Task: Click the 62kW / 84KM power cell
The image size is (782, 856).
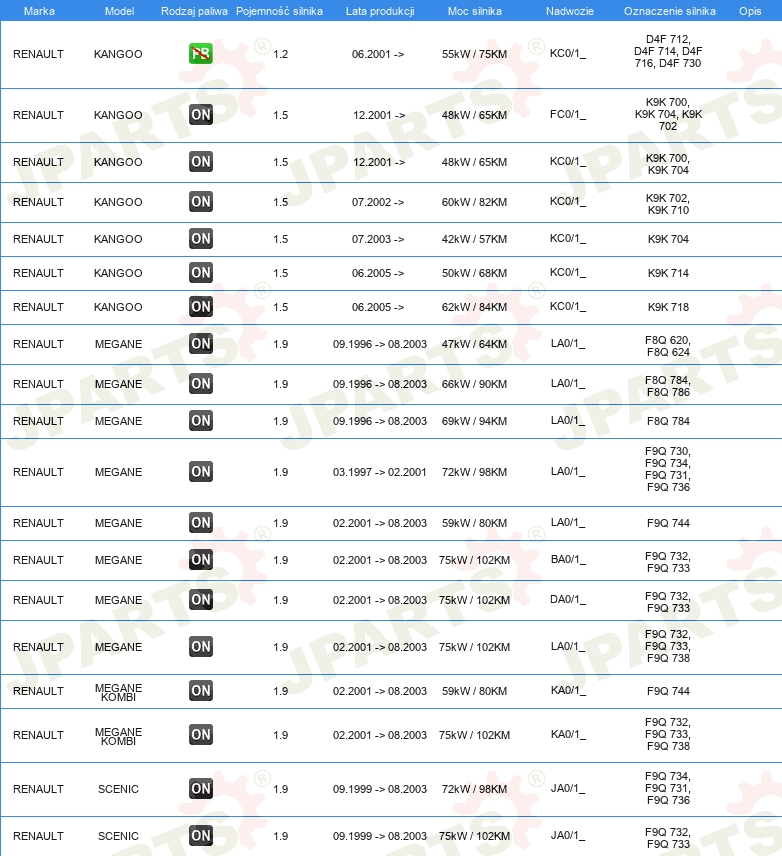Action: pyautogui.click(x=475, y=307)
